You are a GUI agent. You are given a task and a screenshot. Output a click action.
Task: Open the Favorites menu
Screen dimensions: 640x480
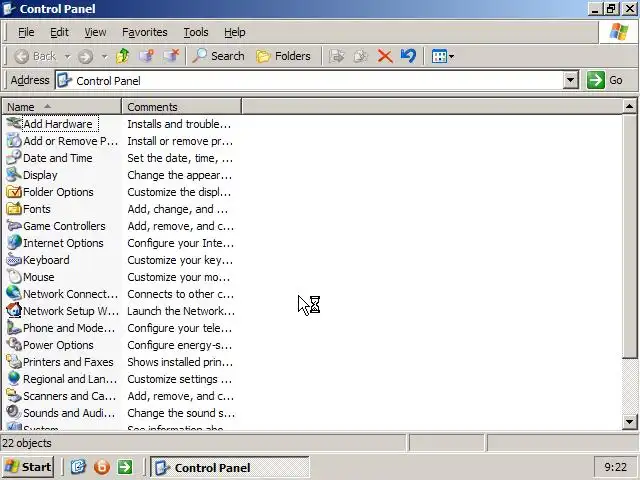144,32
